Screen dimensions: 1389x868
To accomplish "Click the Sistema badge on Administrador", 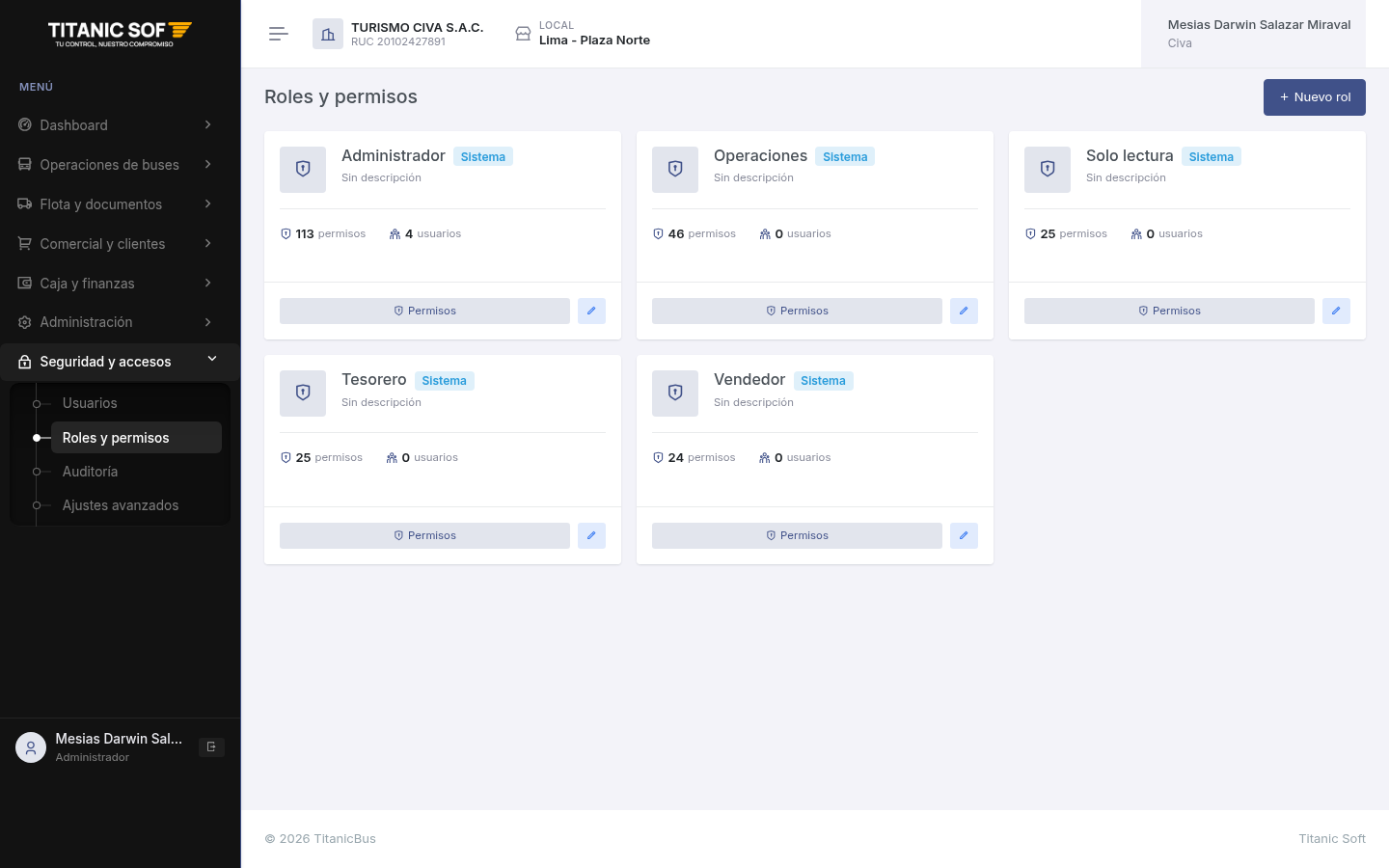I will coord(483,157).
